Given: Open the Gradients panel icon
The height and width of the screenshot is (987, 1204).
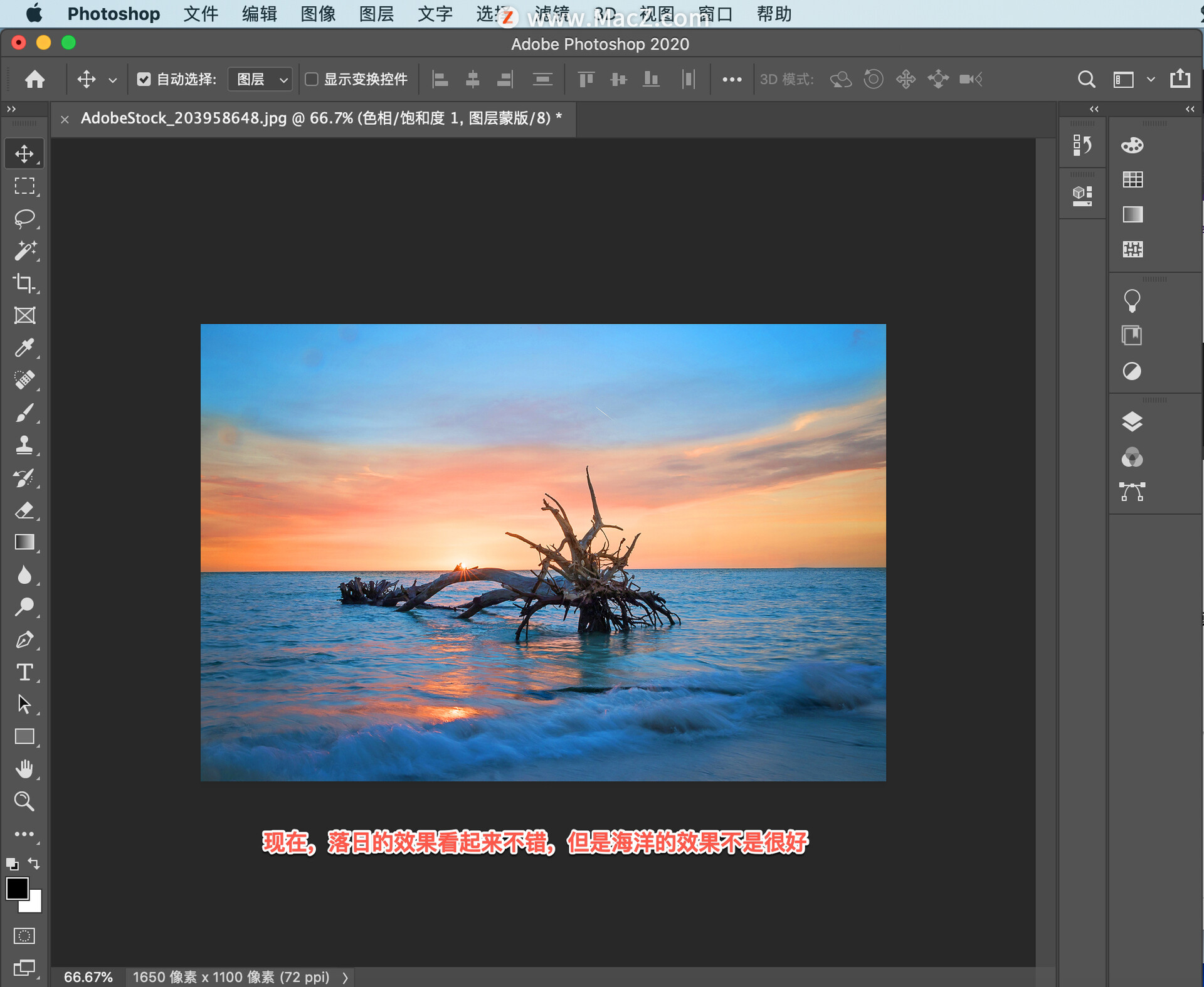Looking at the screenshot, I should [x=1133, y=214].
